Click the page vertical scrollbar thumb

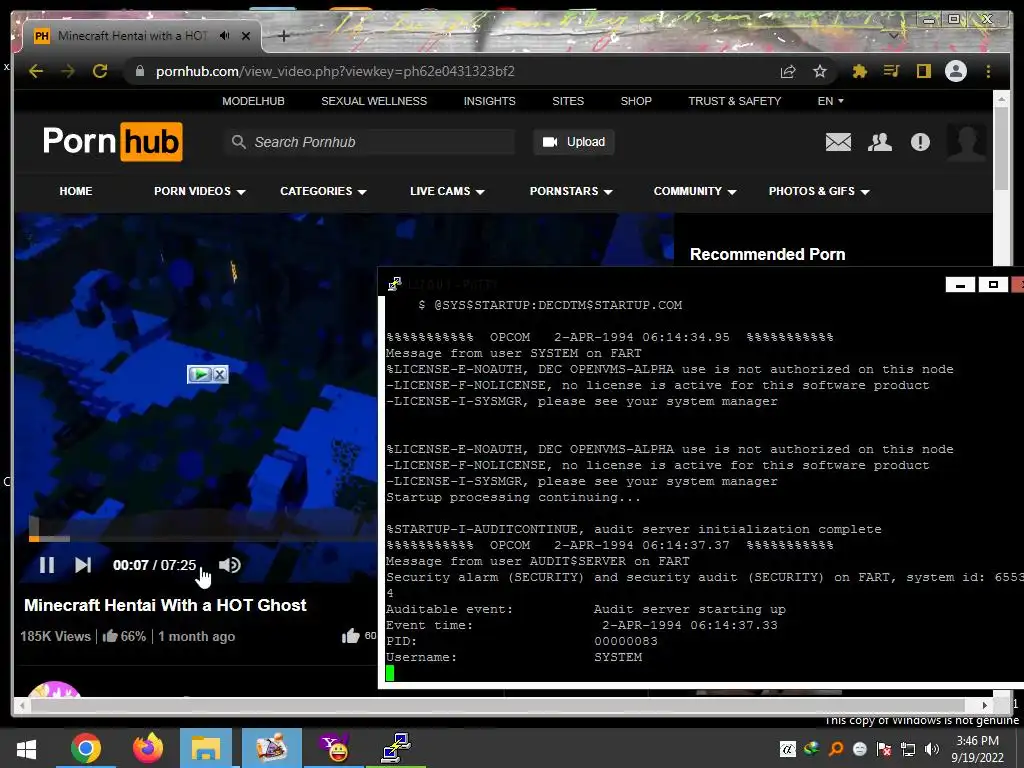(1001, 148)
